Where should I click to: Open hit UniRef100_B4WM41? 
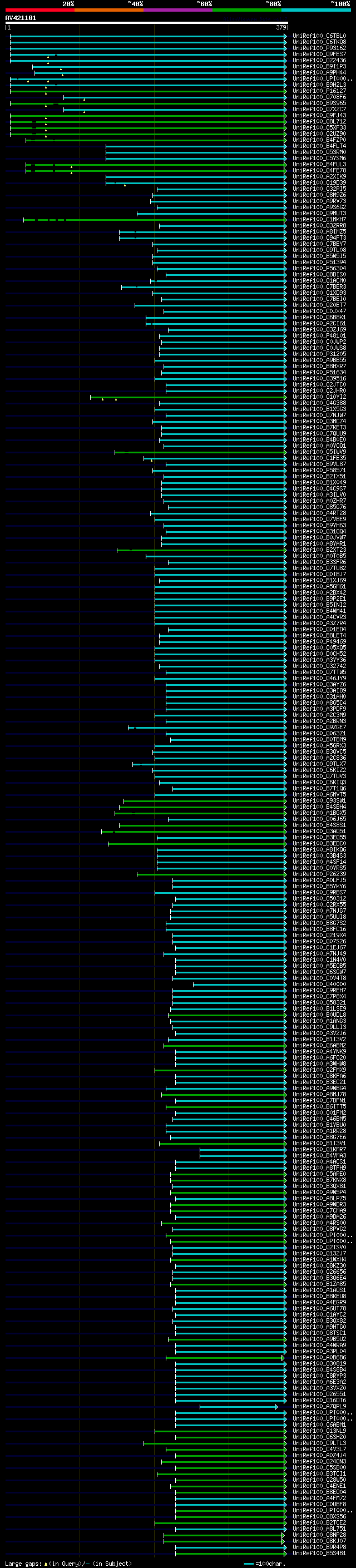(x=319, y=611)
